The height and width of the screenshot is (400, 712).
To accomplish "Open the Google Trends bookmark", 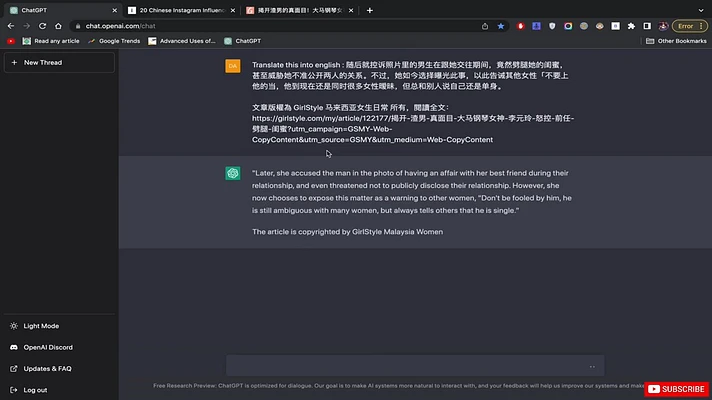I will (114, 41).
